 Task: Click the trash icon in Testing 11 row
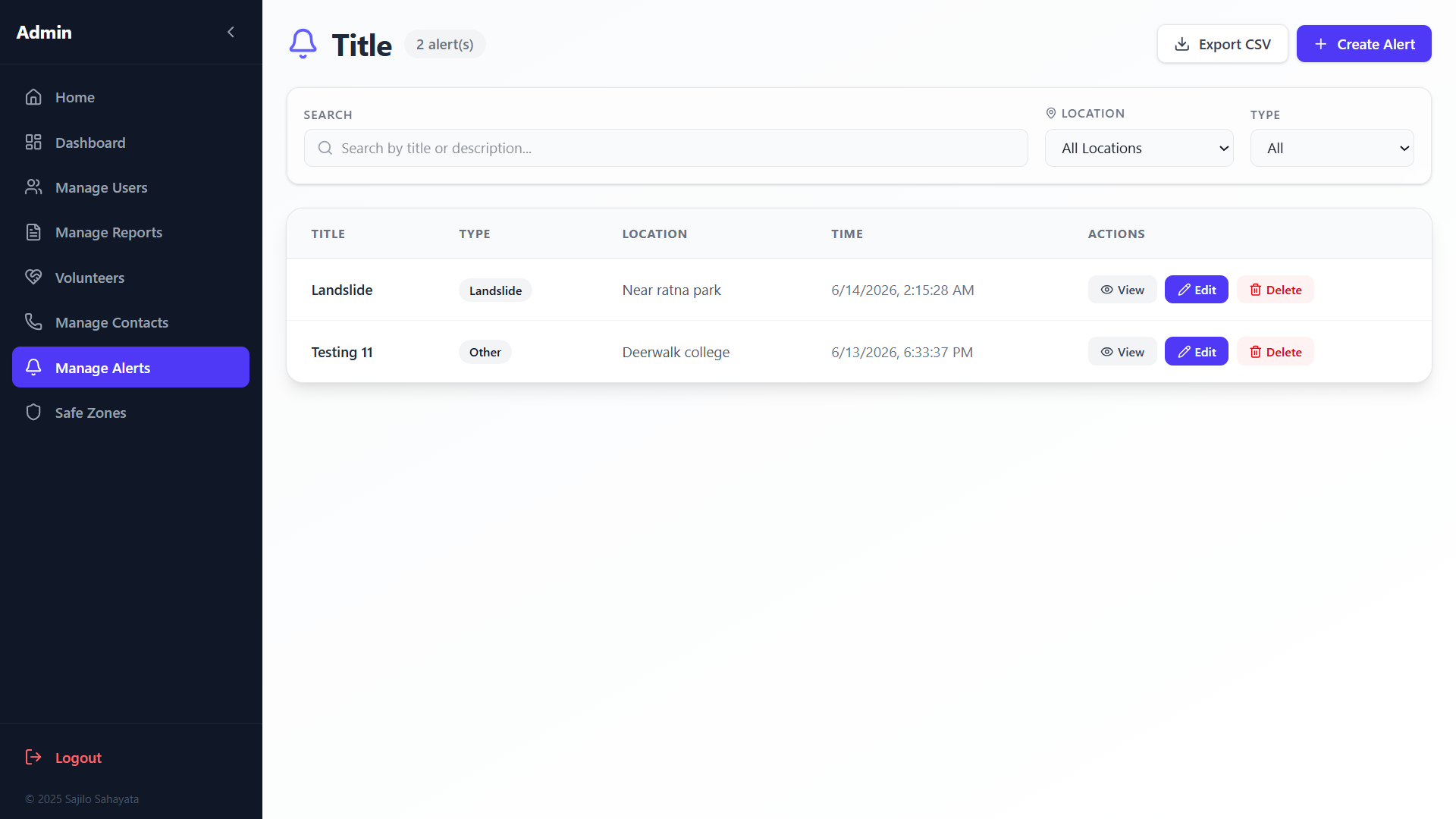coord(1255,352)
